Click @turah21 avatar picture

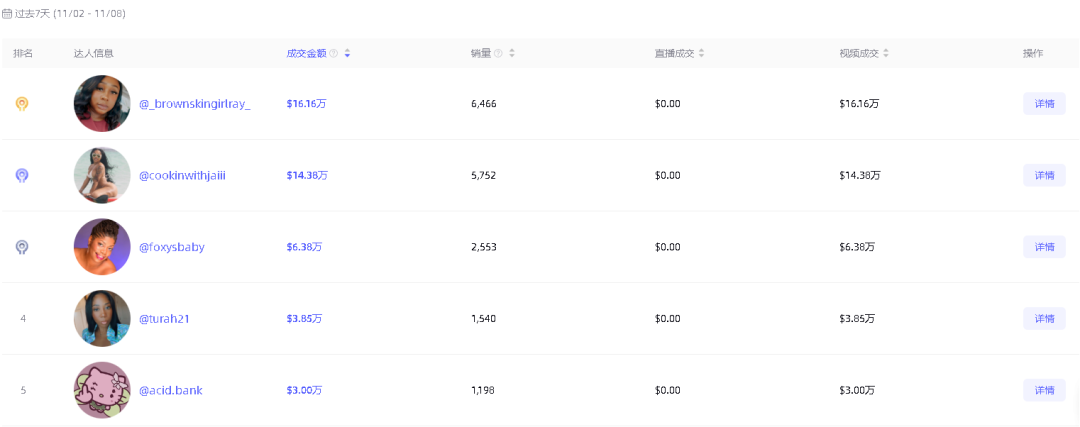click(x=102, y=318)
